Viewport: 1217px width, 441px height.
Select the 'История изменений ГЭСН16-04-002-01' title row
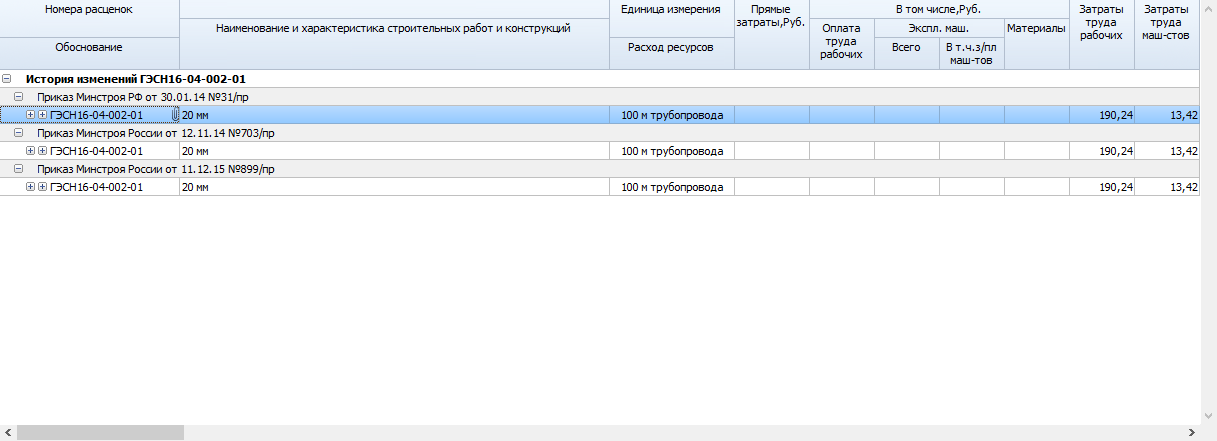click(x=599, y=79)
